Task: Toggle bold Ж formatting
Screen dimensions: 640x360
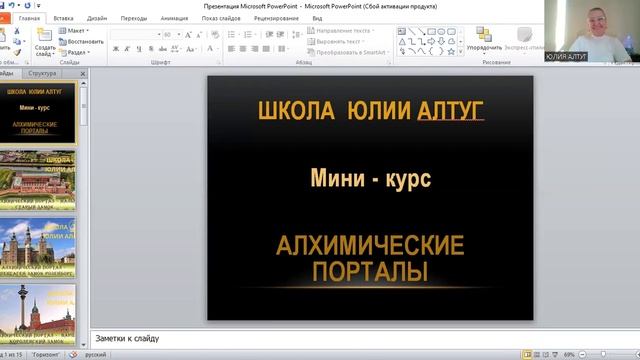Action: coord(116,49)
